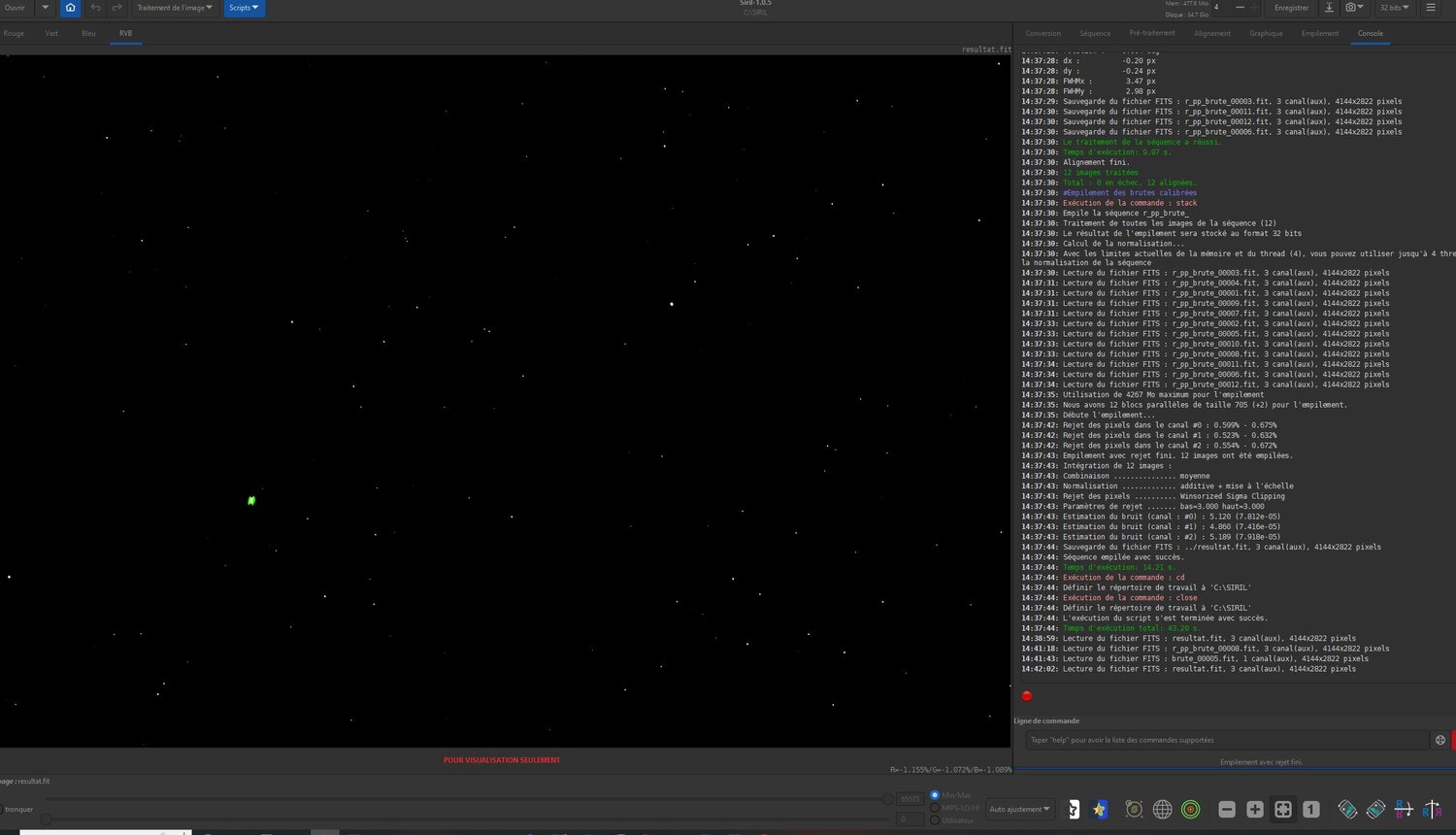1456x835 pixels.
Task: Click the bright green object in the image
Action: pos(251,501)
